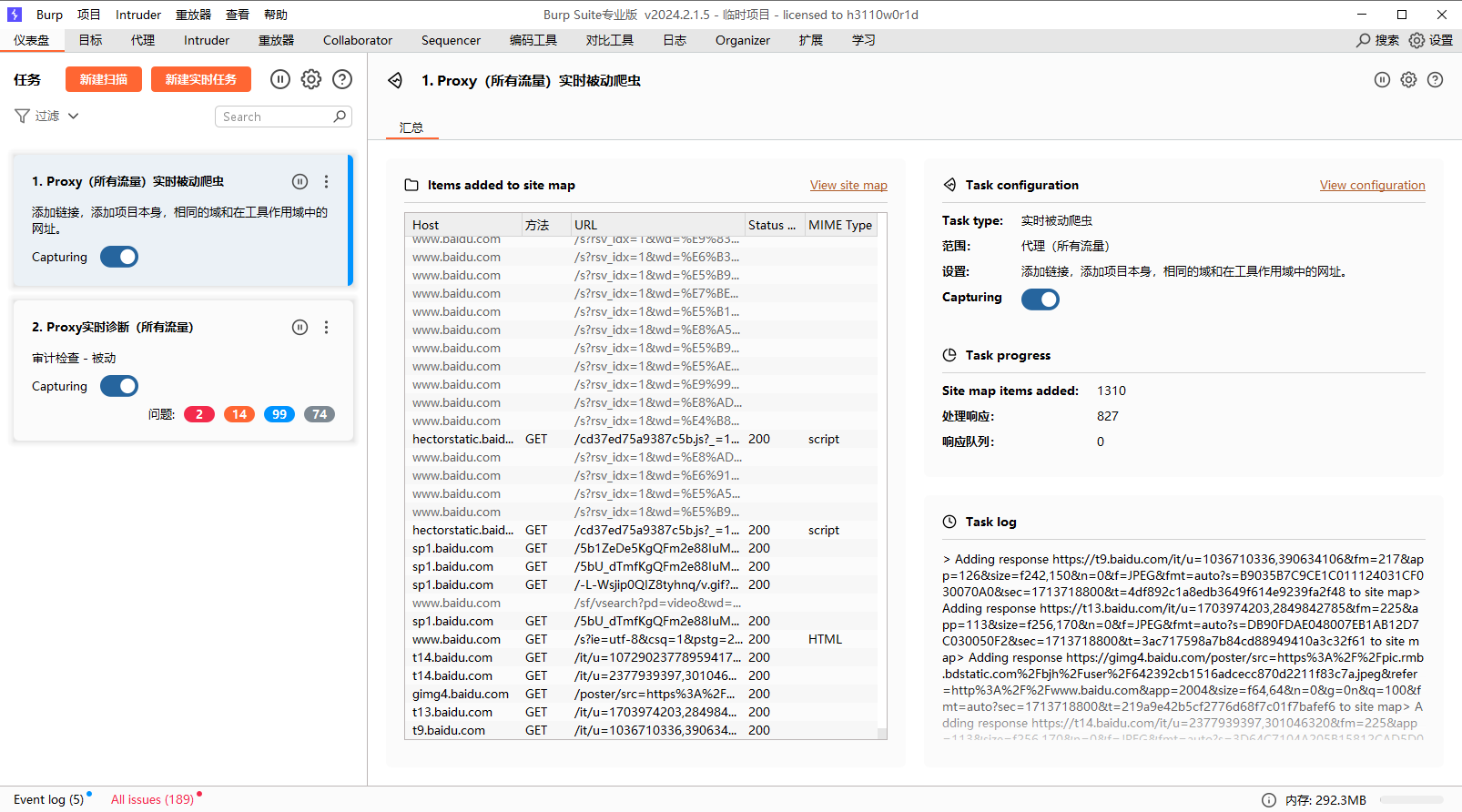Switch to the Sequencer tab

(451, 40)
